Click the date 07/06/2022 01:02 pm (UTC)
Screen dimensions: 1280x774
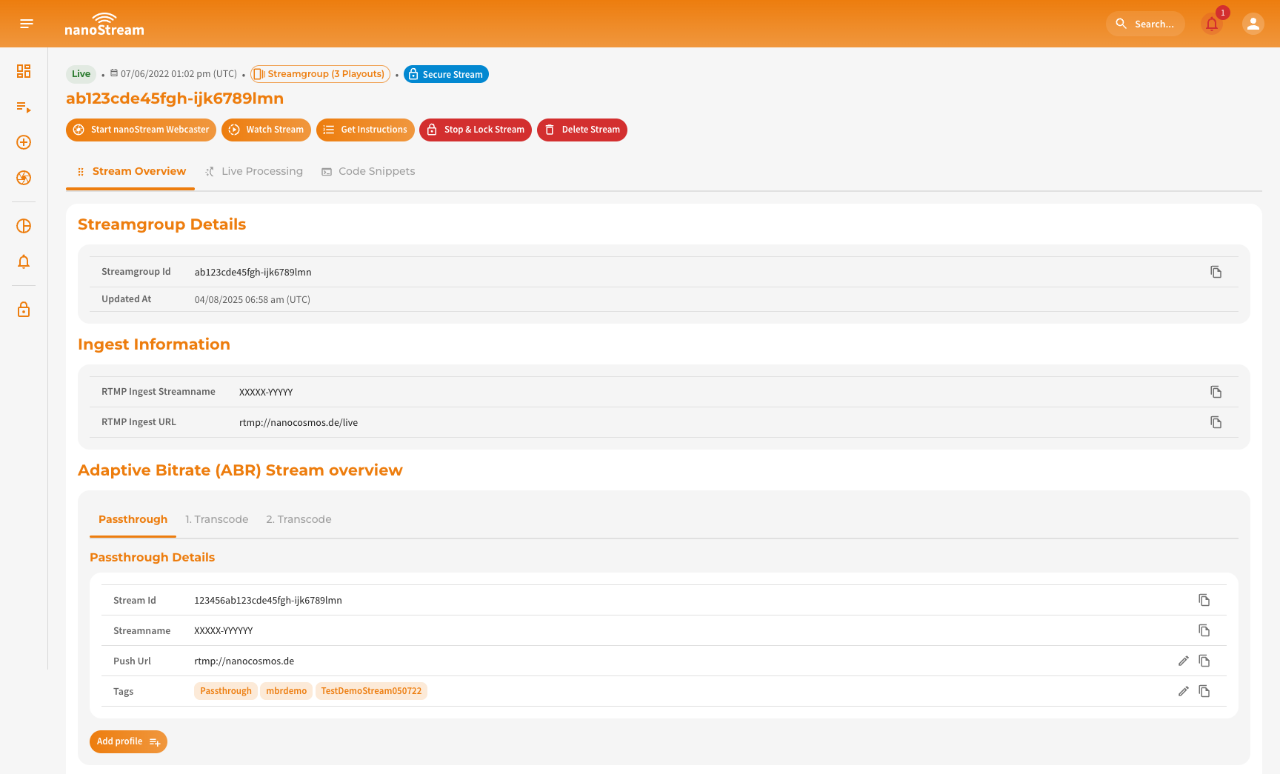tap(179, 74)
